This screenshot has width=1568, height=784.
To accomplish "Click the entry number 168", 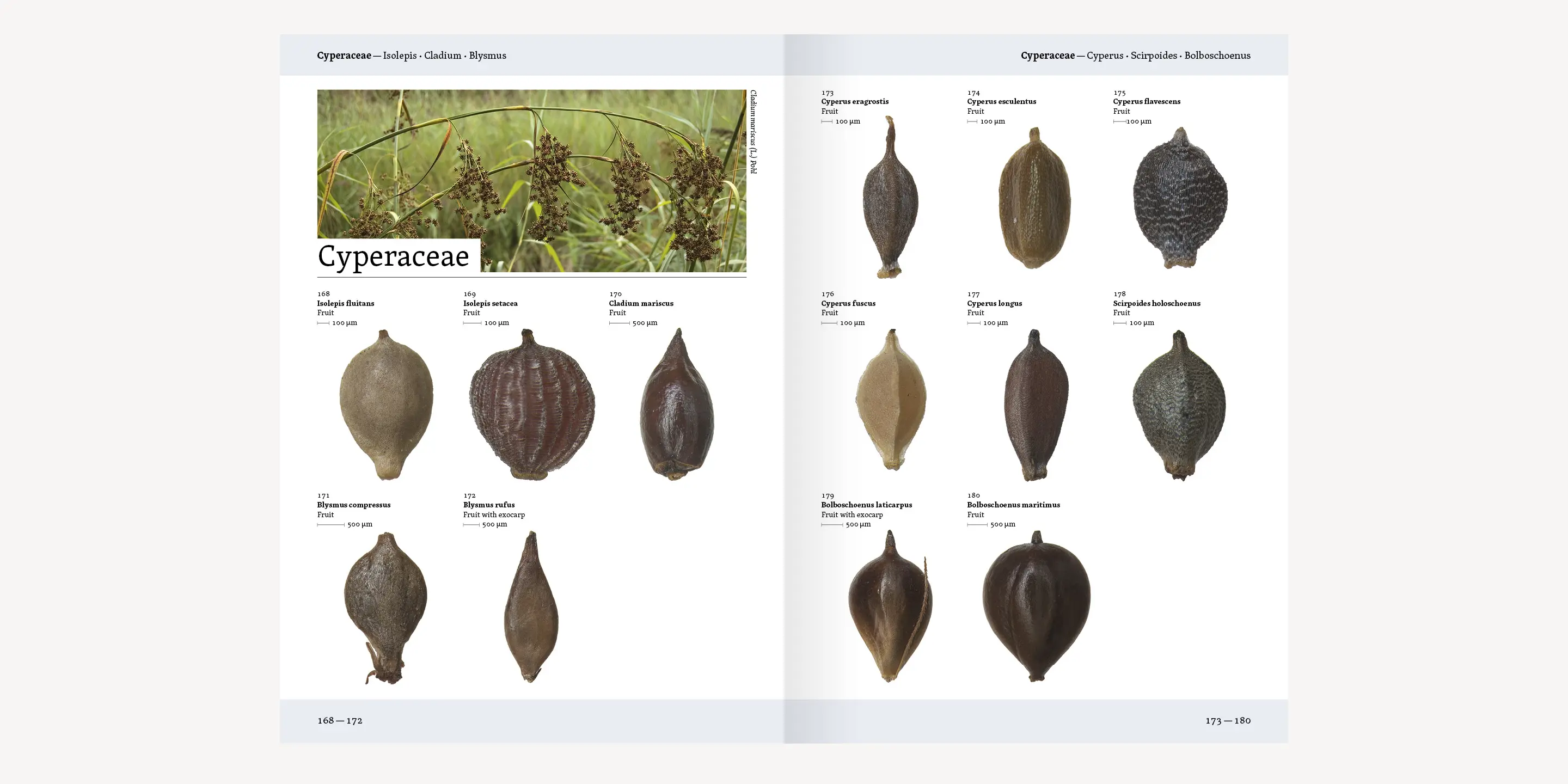I will [x=323, y=294].
